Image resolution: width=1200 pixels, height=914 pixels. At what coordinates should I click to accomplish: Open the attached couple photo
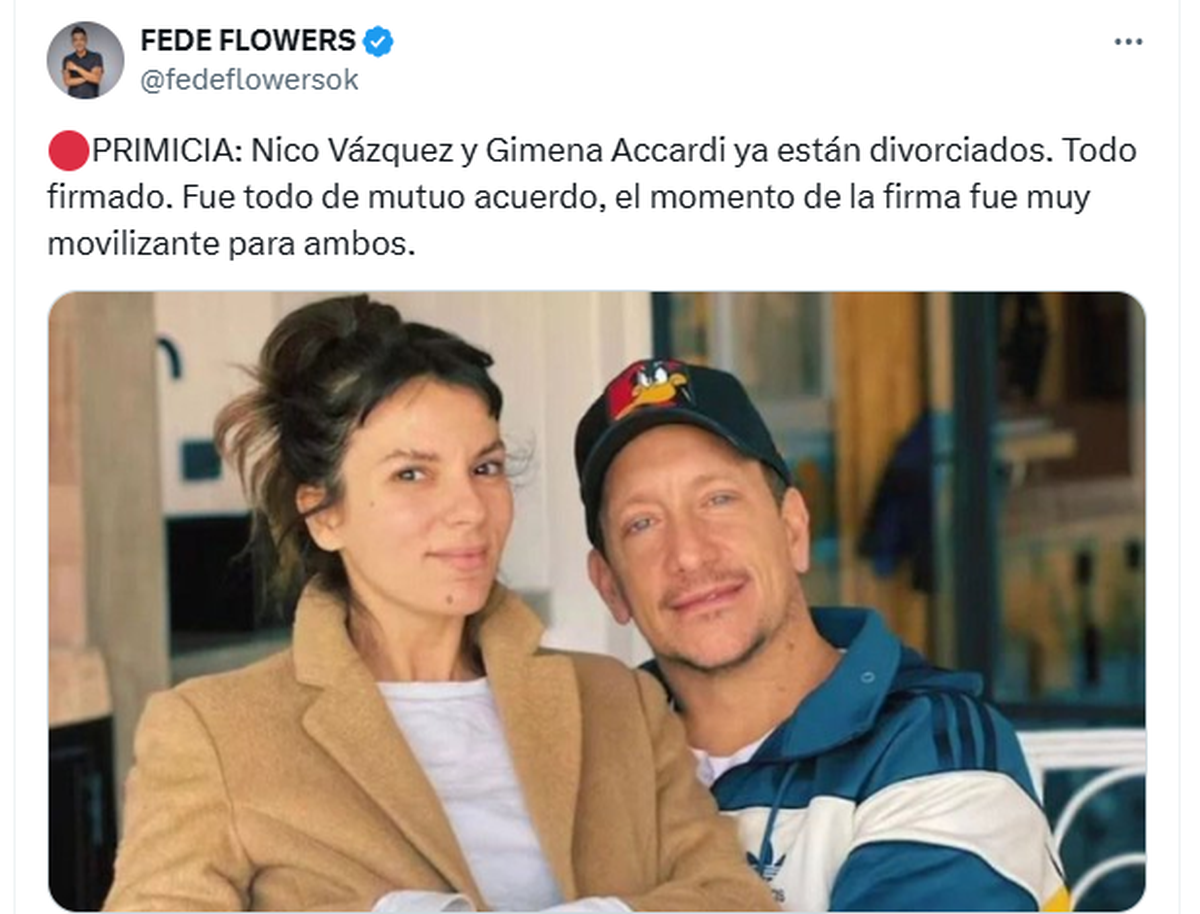coord(597,602)
